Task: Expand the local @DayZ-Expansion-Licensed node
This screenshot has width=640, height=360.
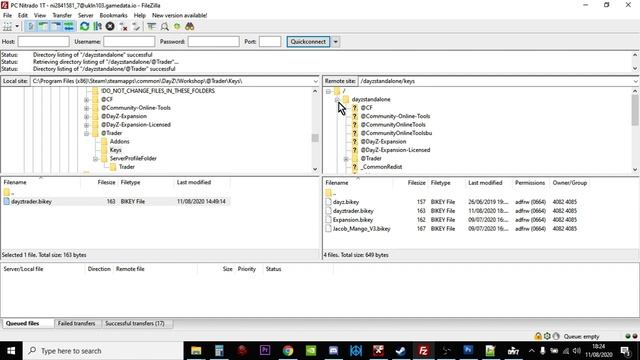Action: pyautogui.click(x=87, y=125)
